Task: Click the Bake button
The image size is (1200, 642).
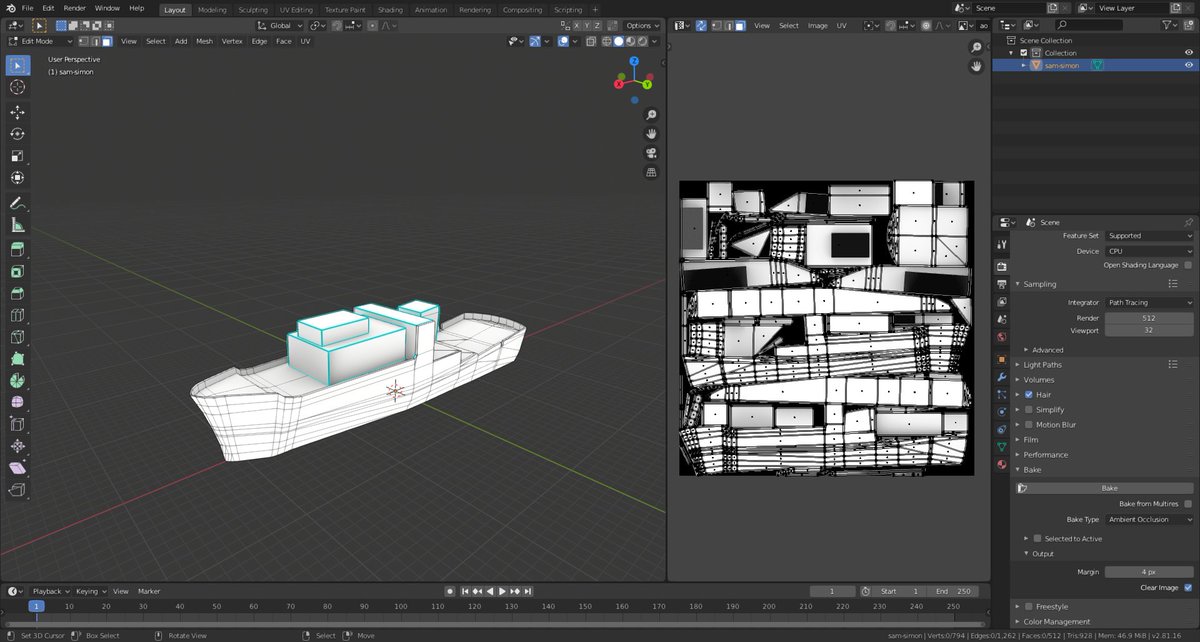Action: click(x=1105, y=488)
